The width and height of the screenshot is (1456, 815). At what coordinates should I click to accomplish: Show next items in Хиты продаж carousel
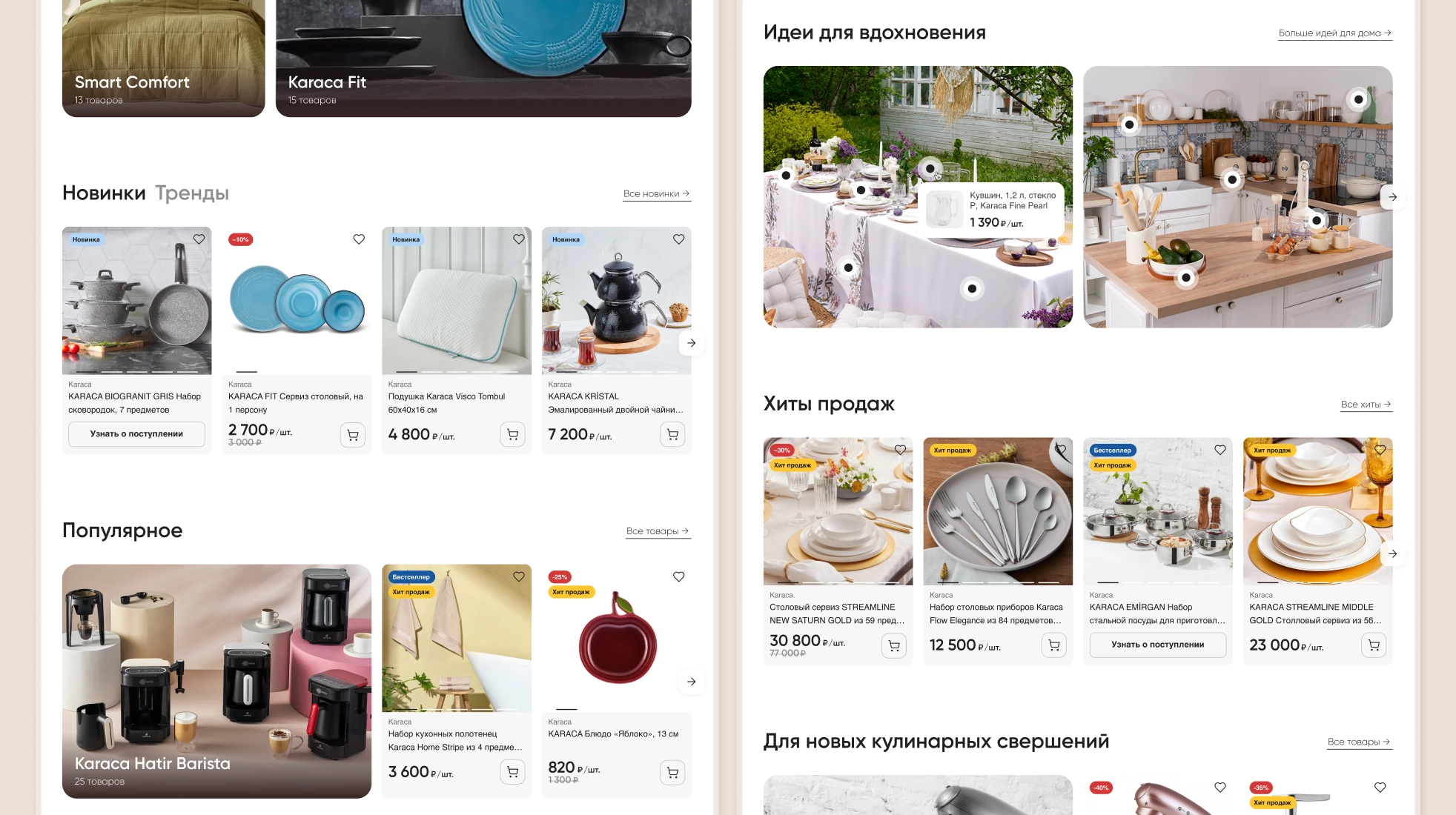1392,553
